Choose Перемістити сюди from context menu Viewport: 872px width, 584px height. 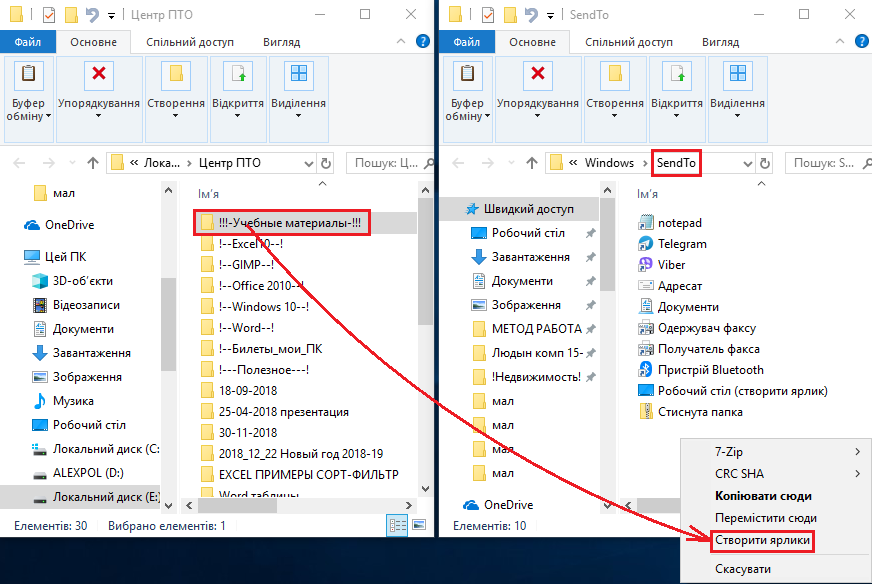coord(766,518)
